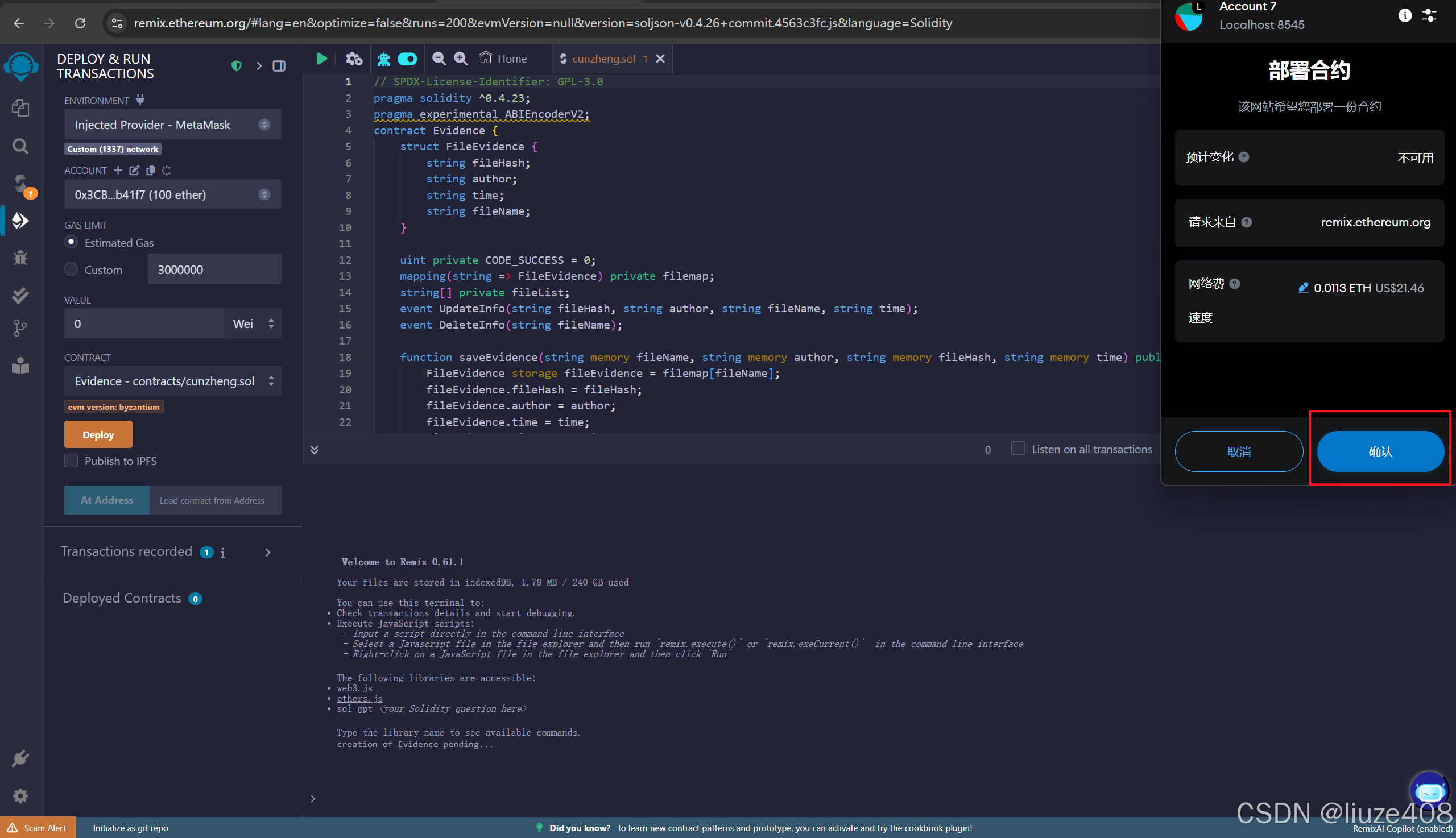Check Listen on all transactions

(1017, 449)
